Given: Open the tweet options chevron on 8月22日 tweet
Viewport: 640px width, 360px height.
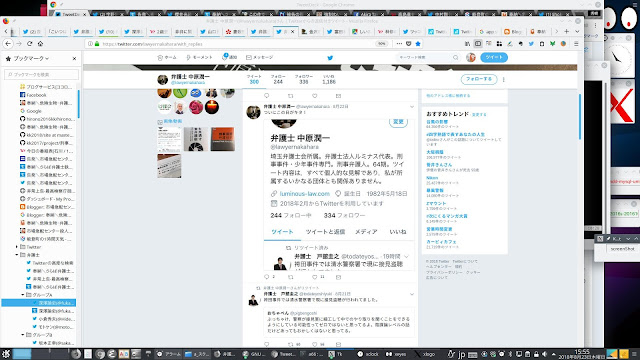Looking at the screenshot, I should tap(412, 107).
